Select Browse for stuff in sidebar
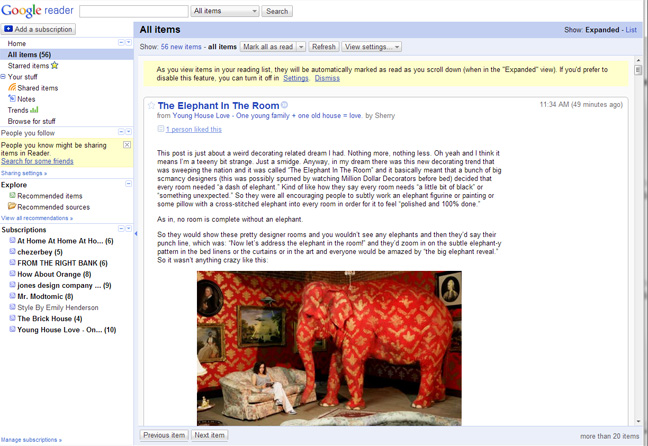This screenshot has height=446, width=648. (x=32, y=121)
